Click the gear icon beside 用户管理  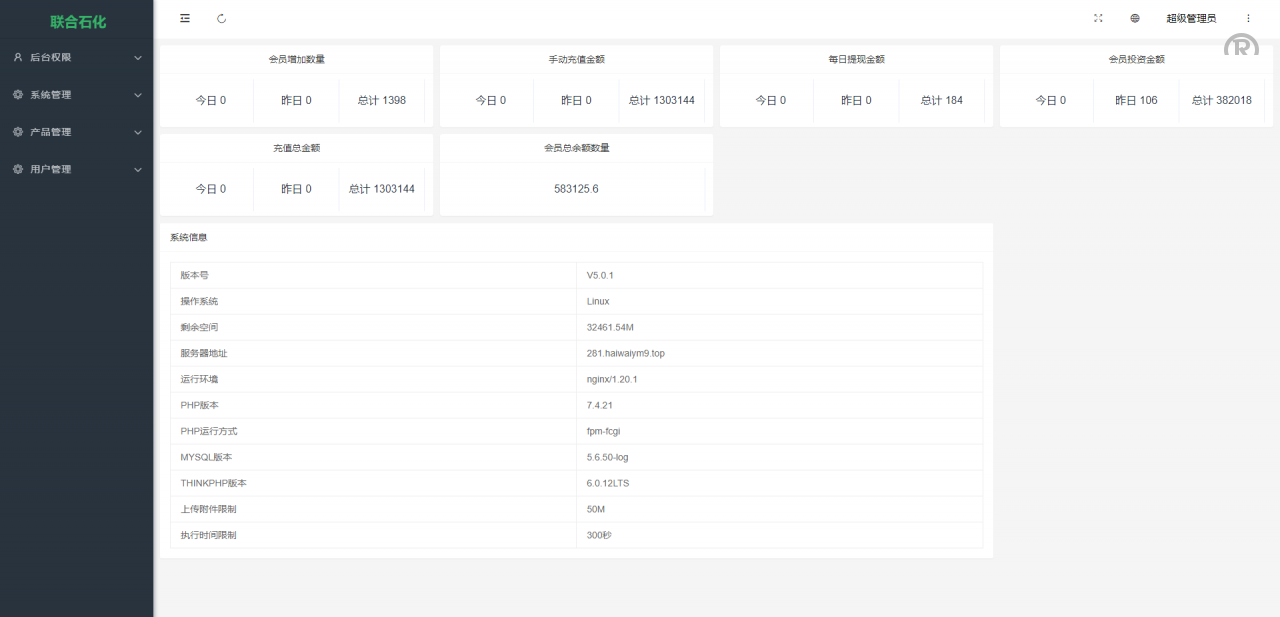18,170
